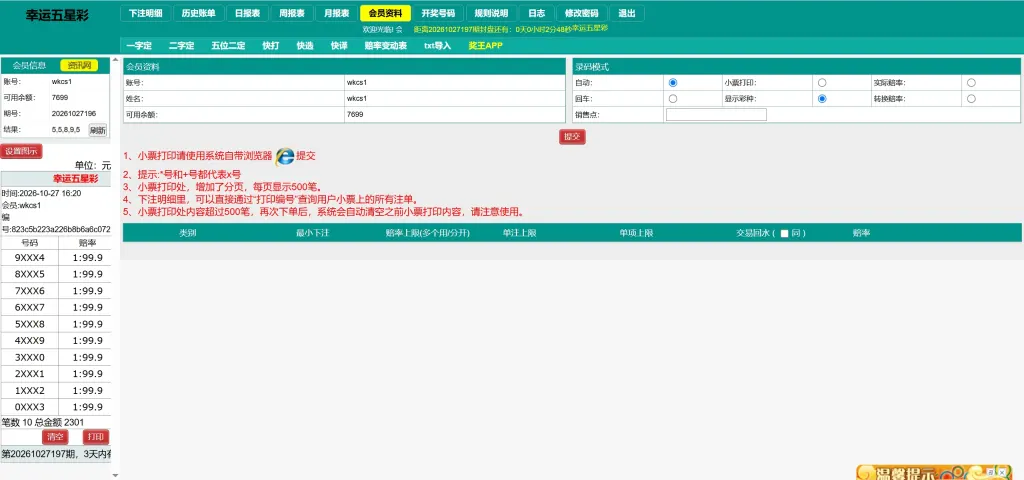The height and width of the screenshot is (480, 1024).
Task: Go to 修改密码 page
Action: click(582, 13)
